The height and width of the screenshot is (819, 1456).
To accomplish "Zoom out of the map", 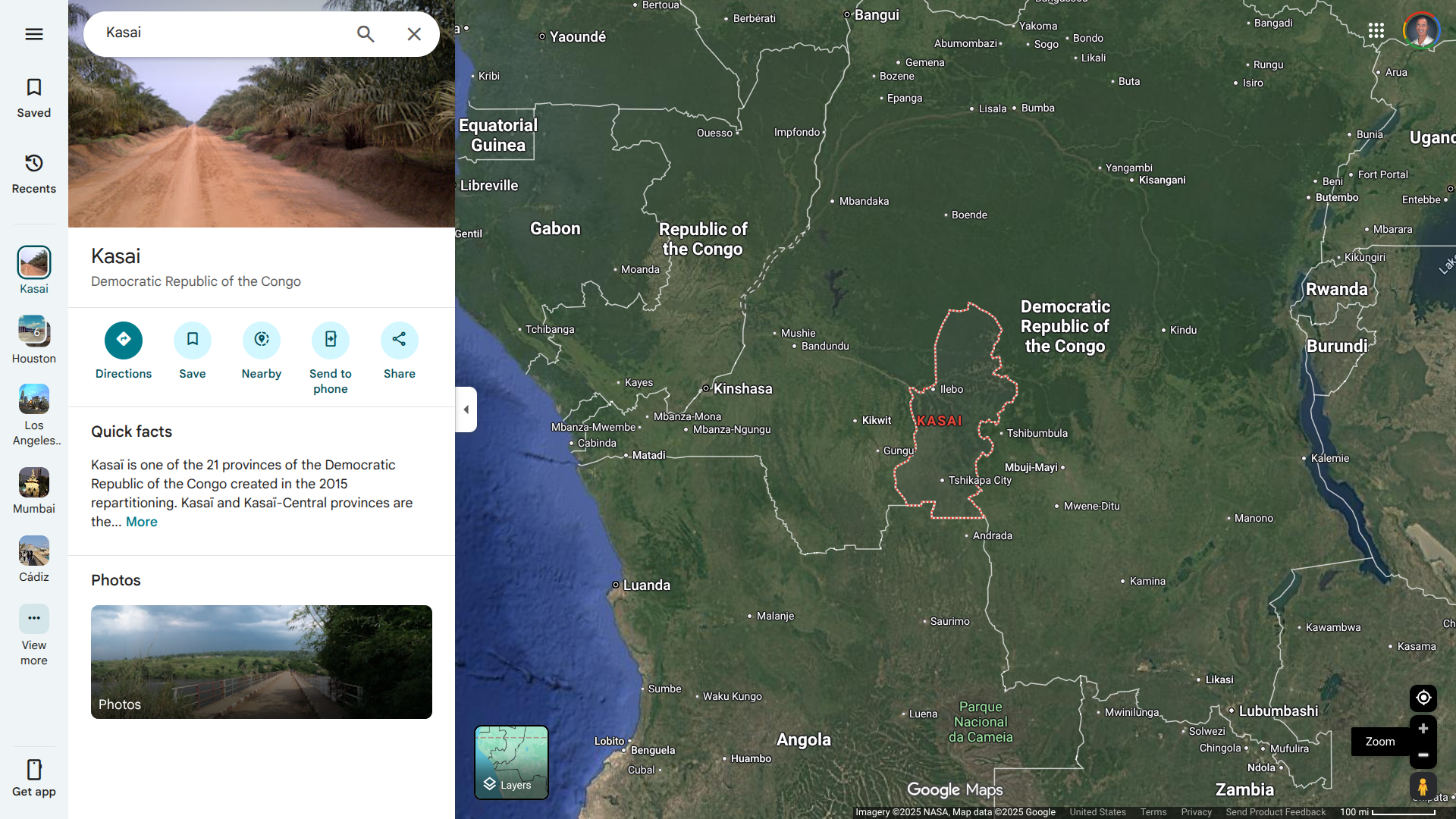I will click(x=1423, y=755).
